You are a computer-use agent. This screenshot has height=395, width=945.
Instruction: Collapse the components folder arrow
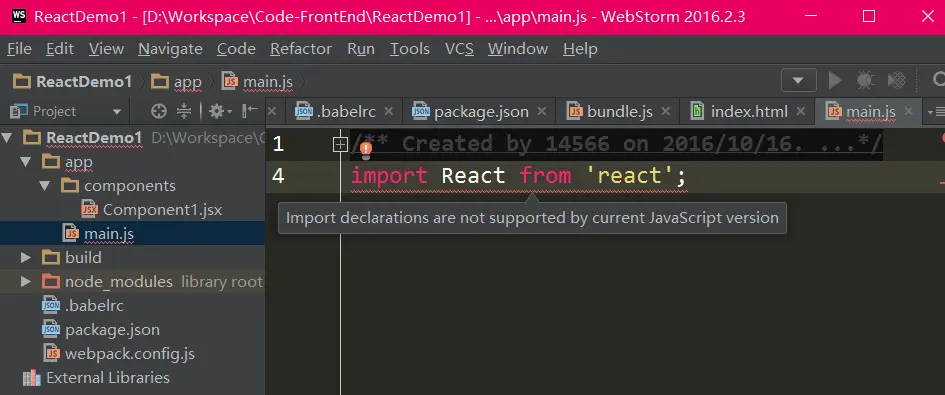tap(45, 186)
